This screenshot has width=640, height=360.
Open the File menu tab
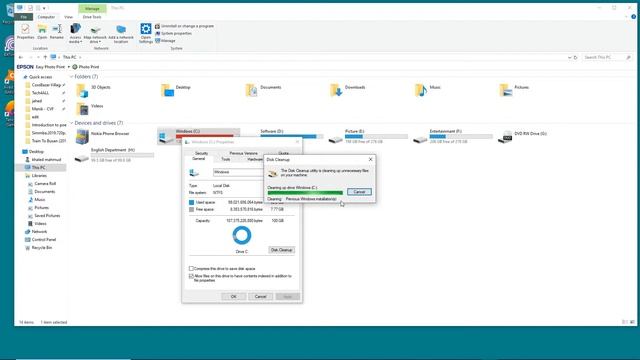[x=24, y=17]
